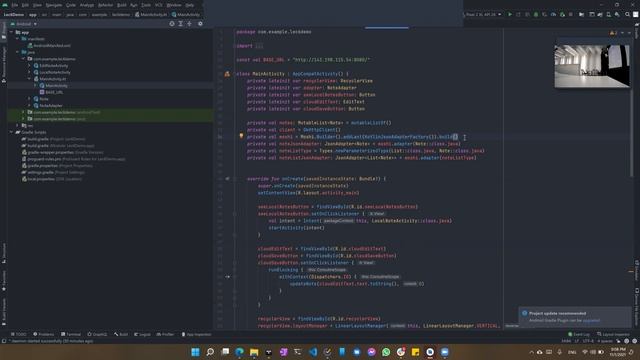The image size is (640, 360).
Task: Click the webcam video thumbnail
Action: (x=591, y=66)
